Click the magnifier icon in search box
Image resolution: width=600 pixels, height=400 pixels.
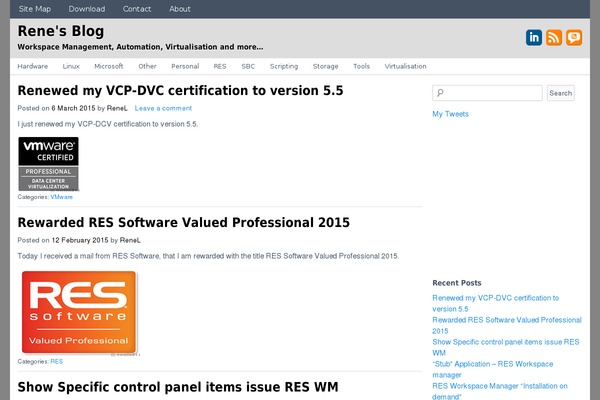(440, 93)
